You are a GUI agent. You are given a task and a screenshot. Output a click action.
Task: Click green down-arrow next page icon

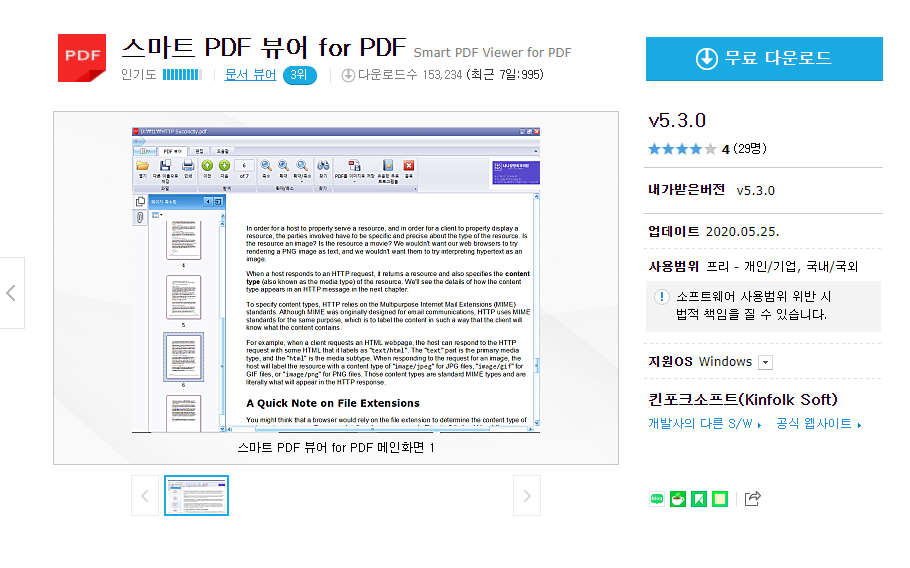click(225, 166)
